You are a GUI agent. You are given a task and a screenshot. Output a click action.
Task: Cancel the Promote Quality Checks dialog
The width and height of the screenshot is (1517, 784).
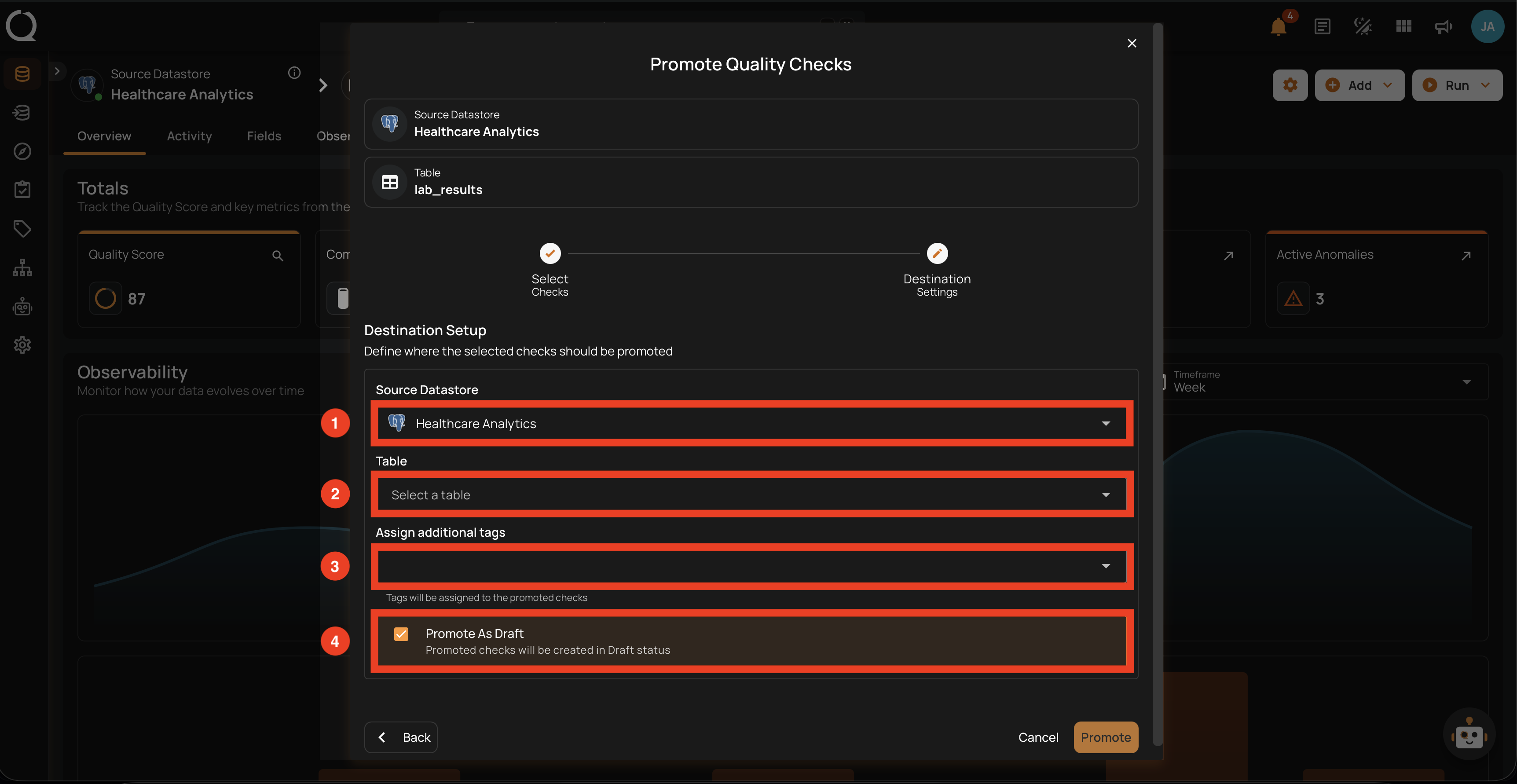click(x=1038, y=737)
